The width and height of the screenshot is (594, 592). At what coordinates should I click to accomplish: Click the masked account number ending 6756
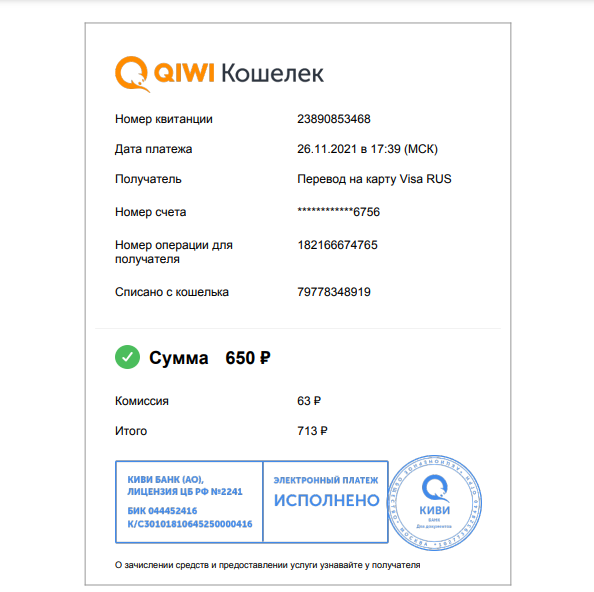[339, 212]
